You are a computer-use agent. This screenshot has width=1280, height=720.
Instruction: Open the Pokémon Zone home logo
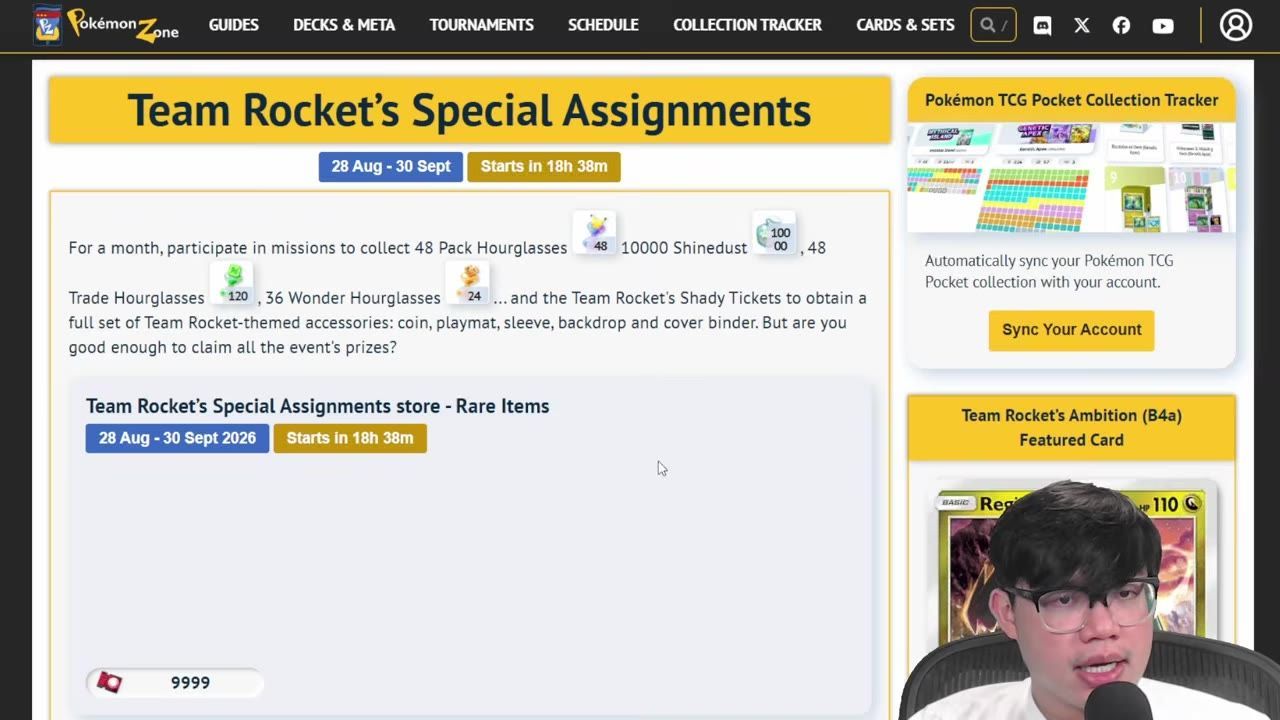pos(105,25)
